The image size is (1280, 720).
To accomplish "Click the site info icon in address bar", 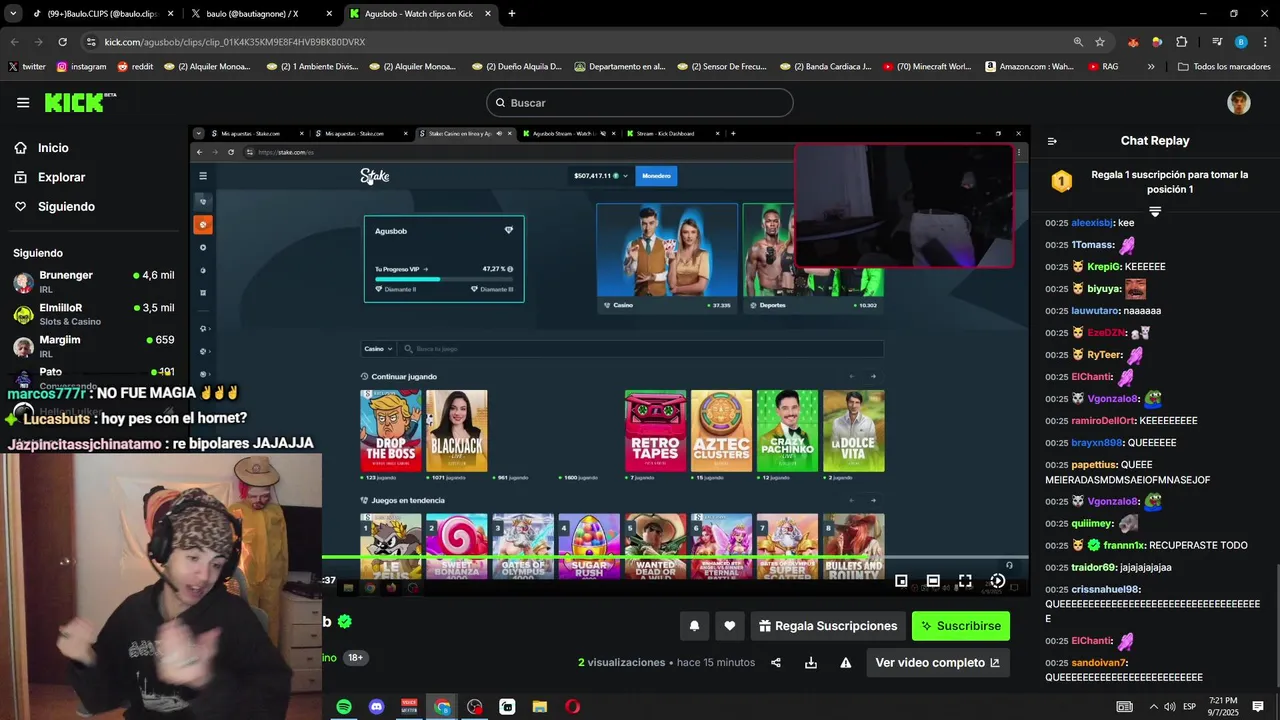I will tap(91, 42).
